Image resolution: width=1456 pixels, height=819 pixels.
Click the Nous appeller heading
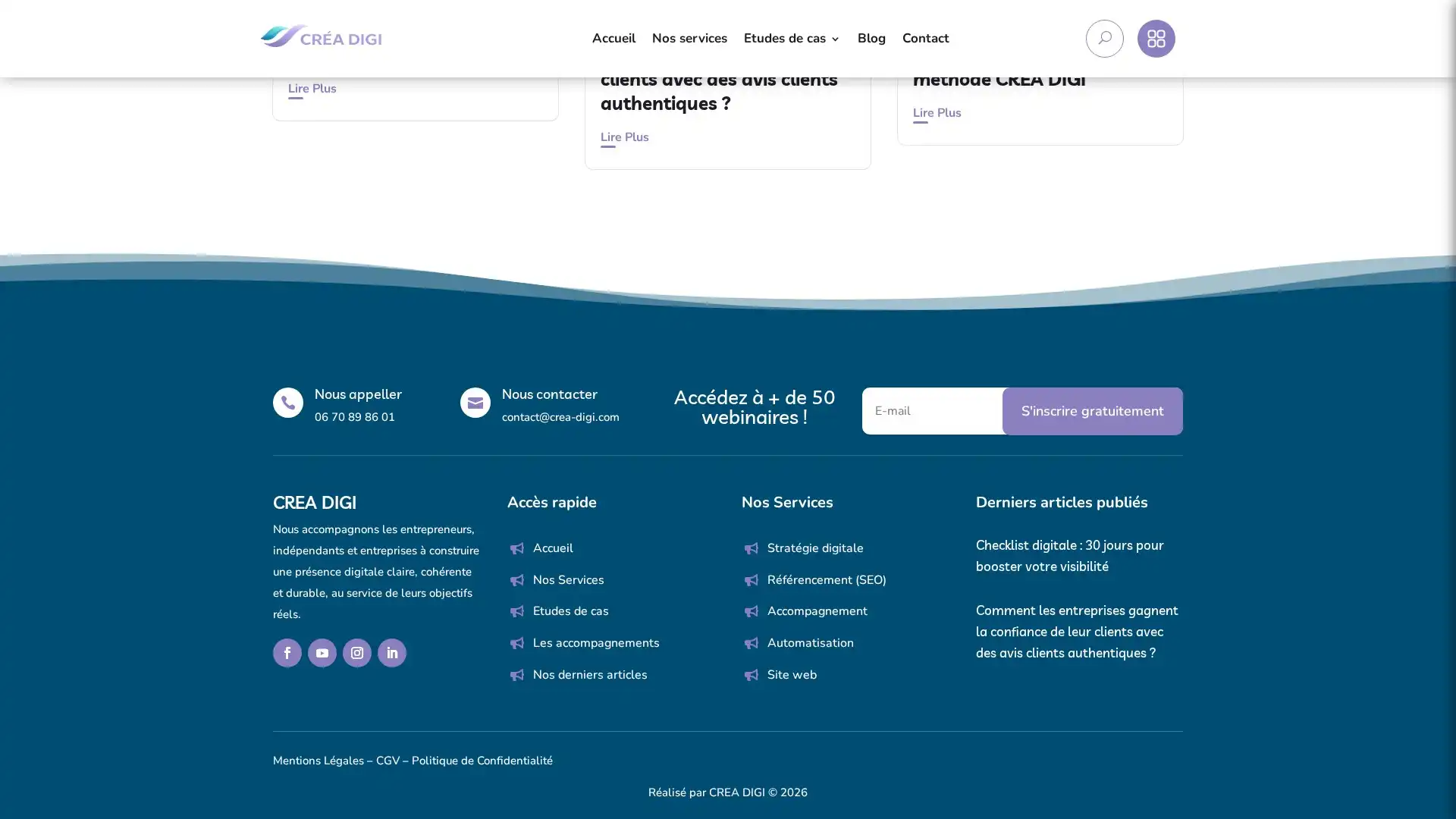[358, 394]
